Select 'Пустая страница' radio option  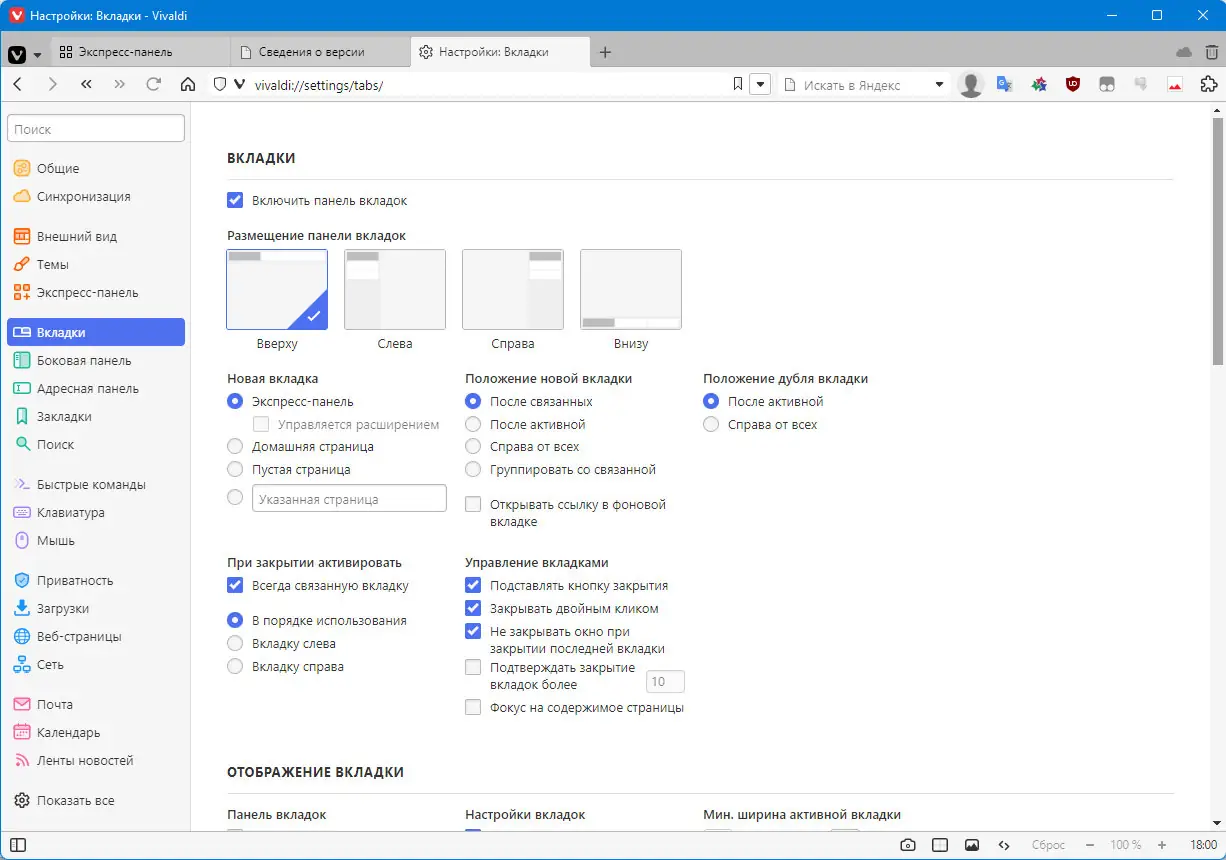point(235,469)
